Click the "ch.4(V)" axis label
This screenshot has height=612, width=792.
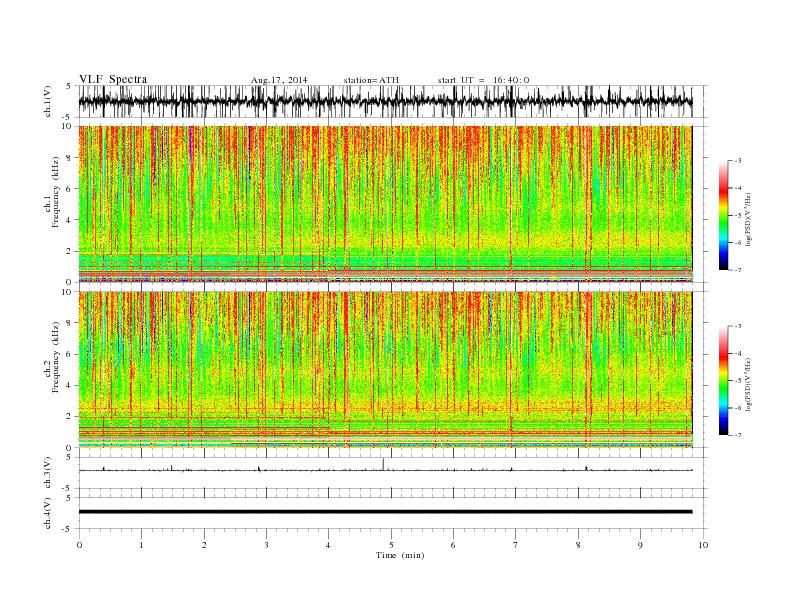point(48,513)
